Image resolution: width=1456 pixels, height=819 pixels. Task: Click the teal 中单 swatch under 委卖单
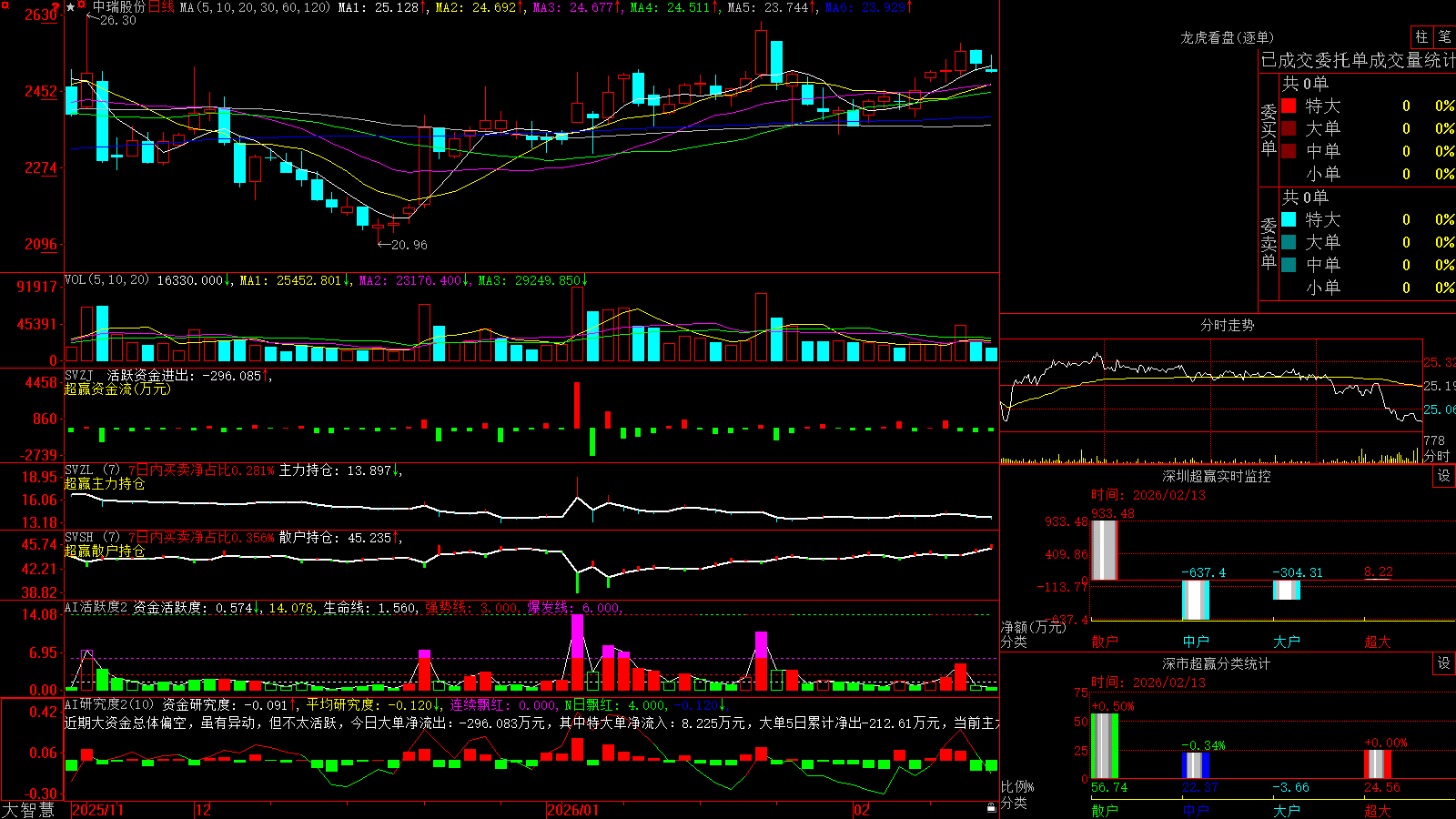tap(1289, 265)
